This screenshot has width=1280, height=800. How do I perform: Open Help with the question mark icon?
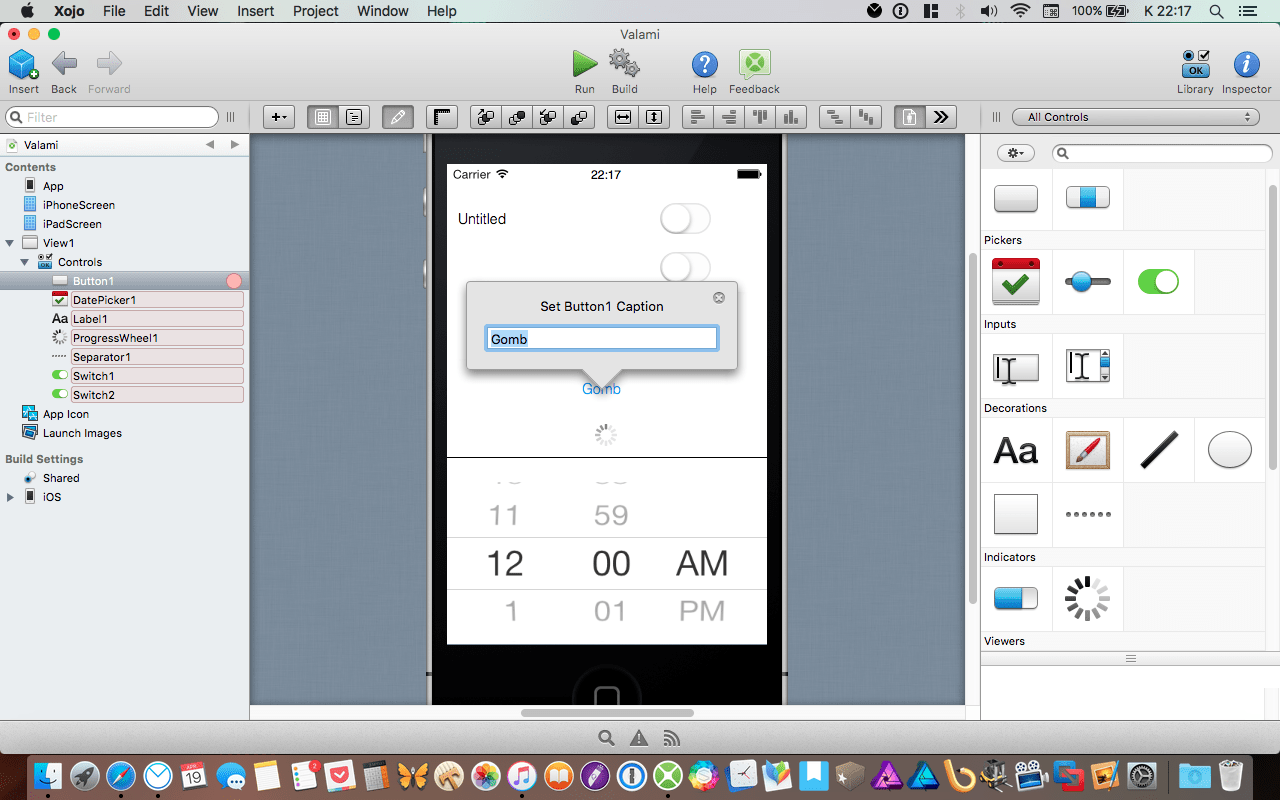pyautogui.click(x=705, y=65)
